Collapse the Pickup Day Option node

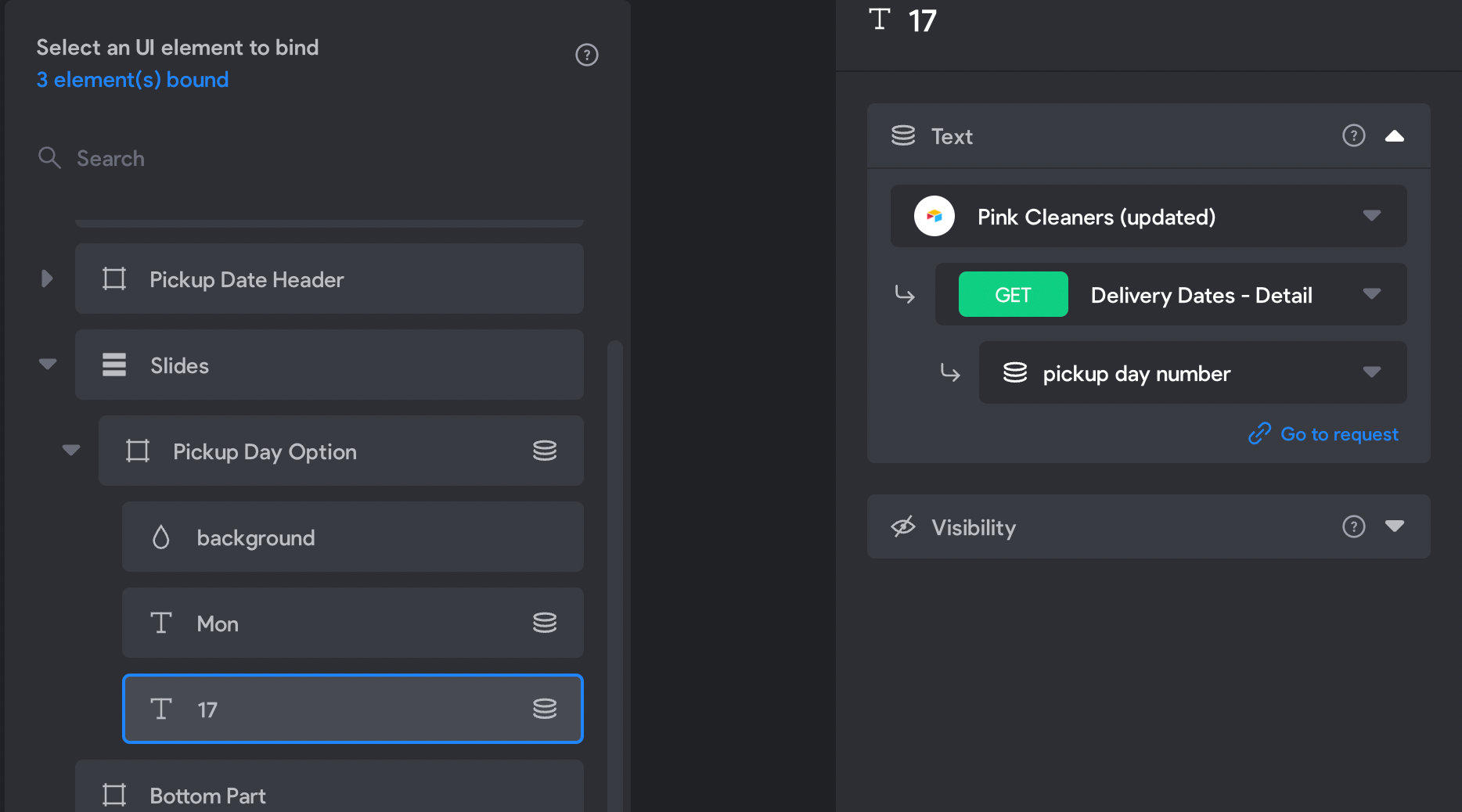click(x=71, y=451)
